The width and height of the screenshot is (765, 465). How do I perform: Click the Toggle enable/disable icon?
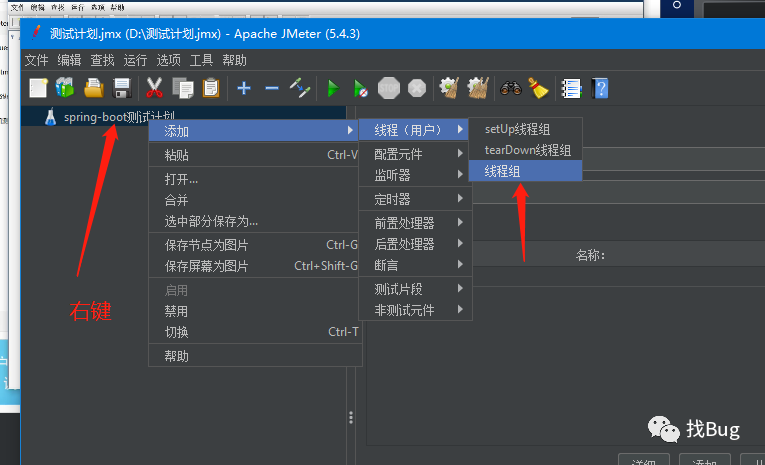click(x=300, y=88)
